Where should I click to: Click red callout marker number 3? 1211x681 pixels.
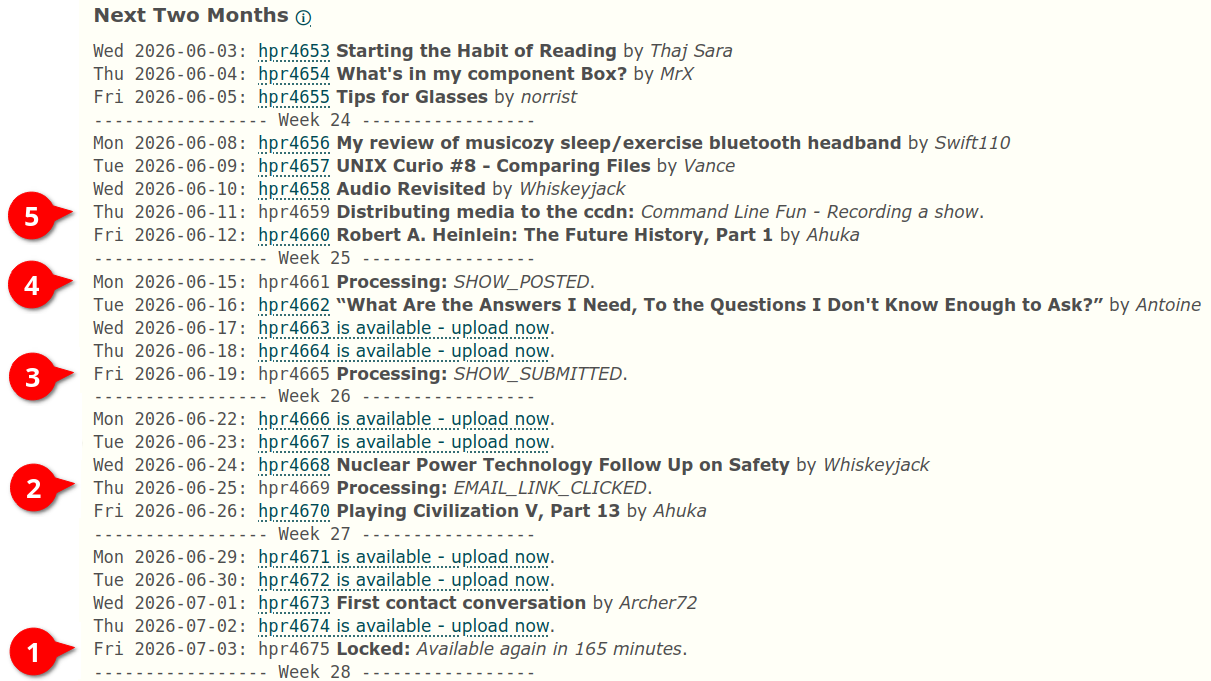point(32,378)
